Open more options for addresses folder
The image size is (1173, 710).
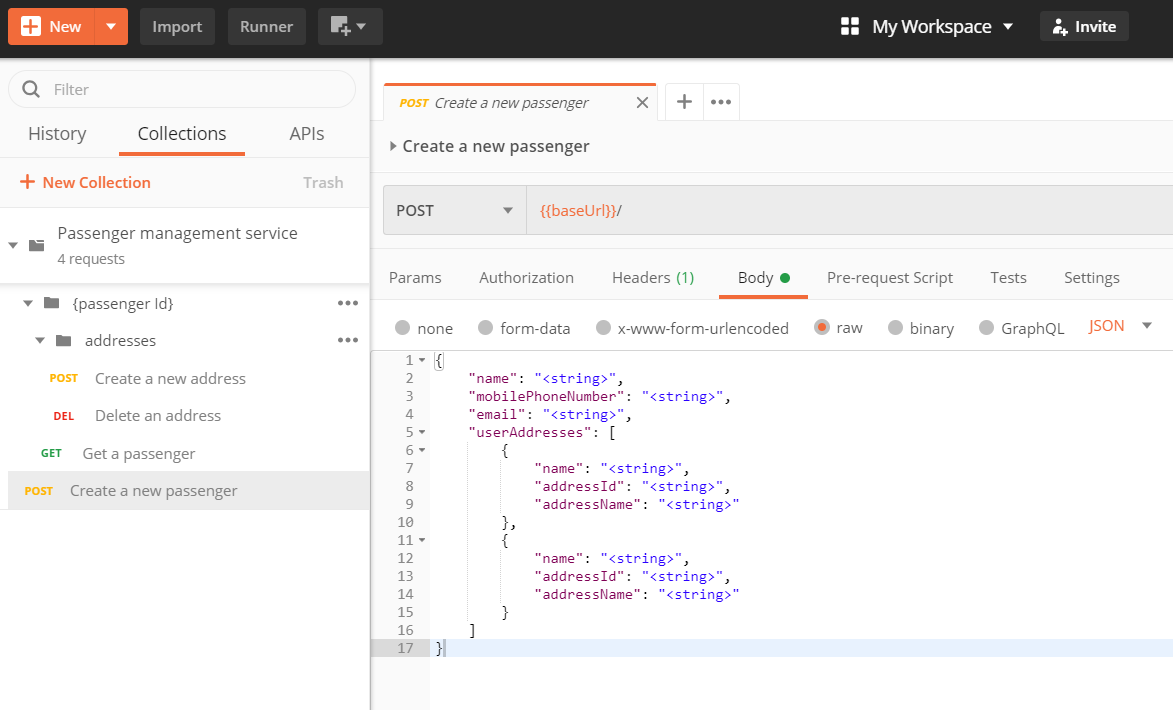tap(348, 340)
